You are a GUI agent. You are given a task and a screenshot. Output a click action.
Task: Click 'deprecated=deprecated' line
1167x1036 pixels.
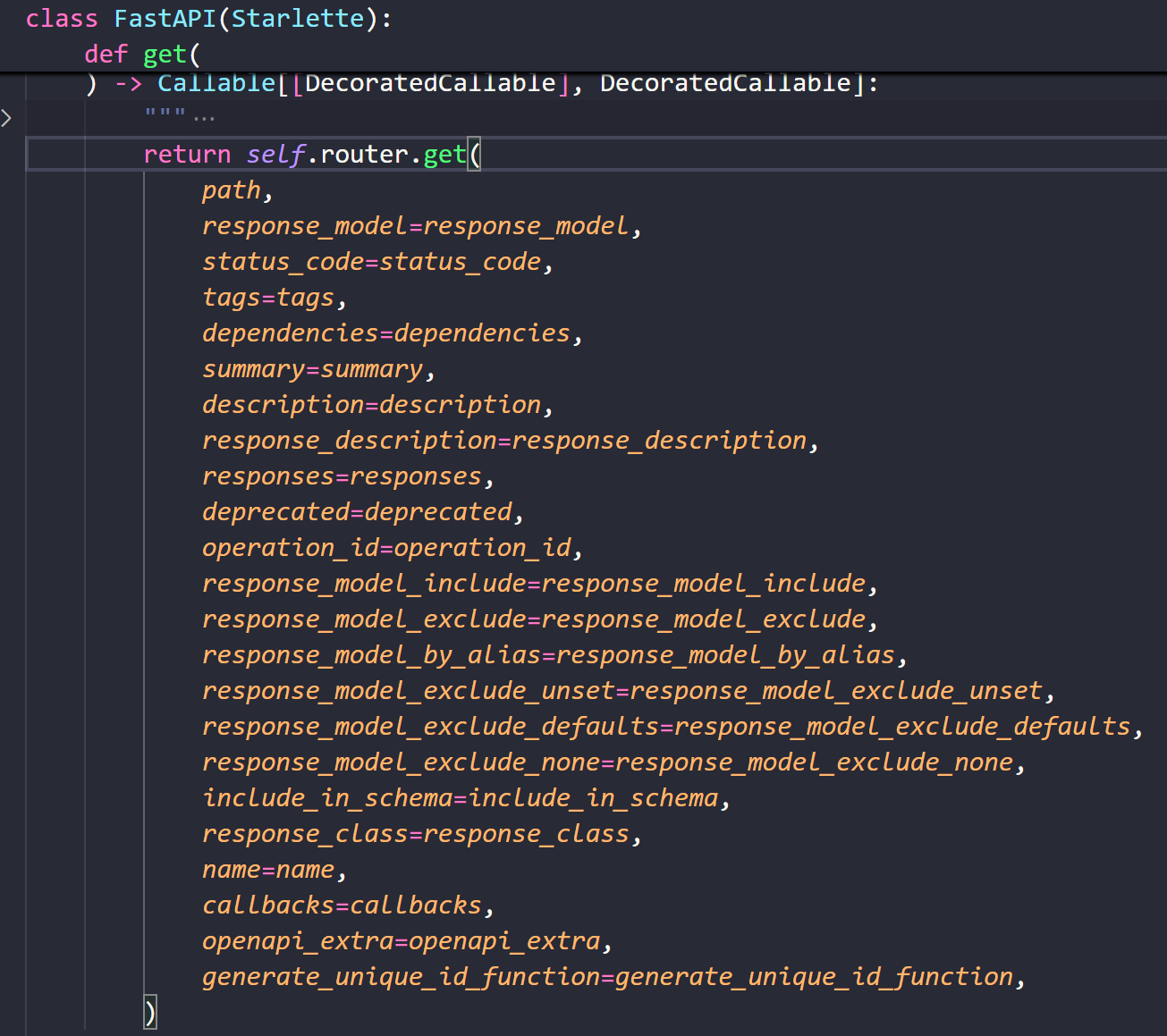(363, 512)
